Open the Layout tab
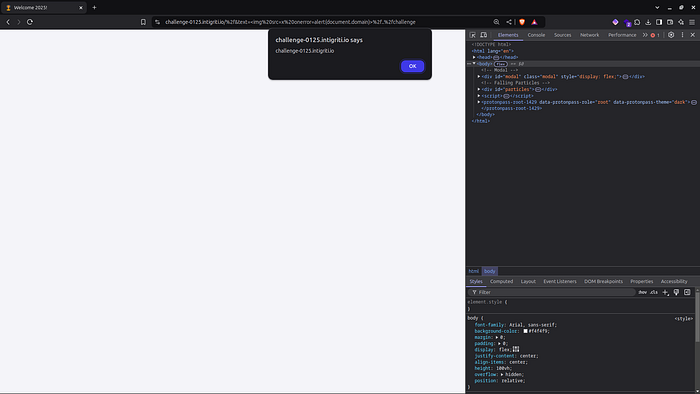 (528, 282)
